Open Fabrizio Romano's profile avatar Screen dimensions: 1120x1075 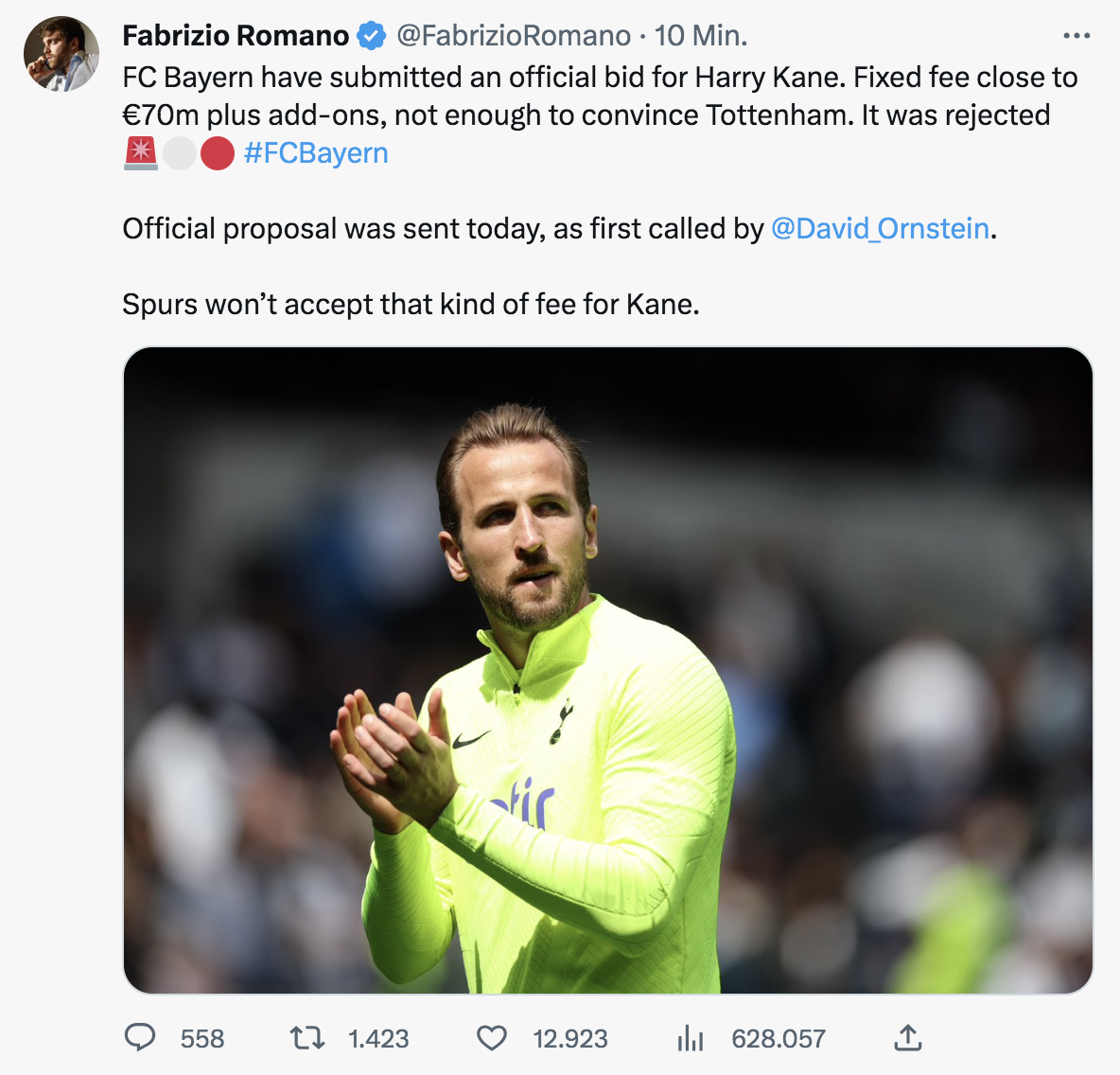click(x=61, y=54)
